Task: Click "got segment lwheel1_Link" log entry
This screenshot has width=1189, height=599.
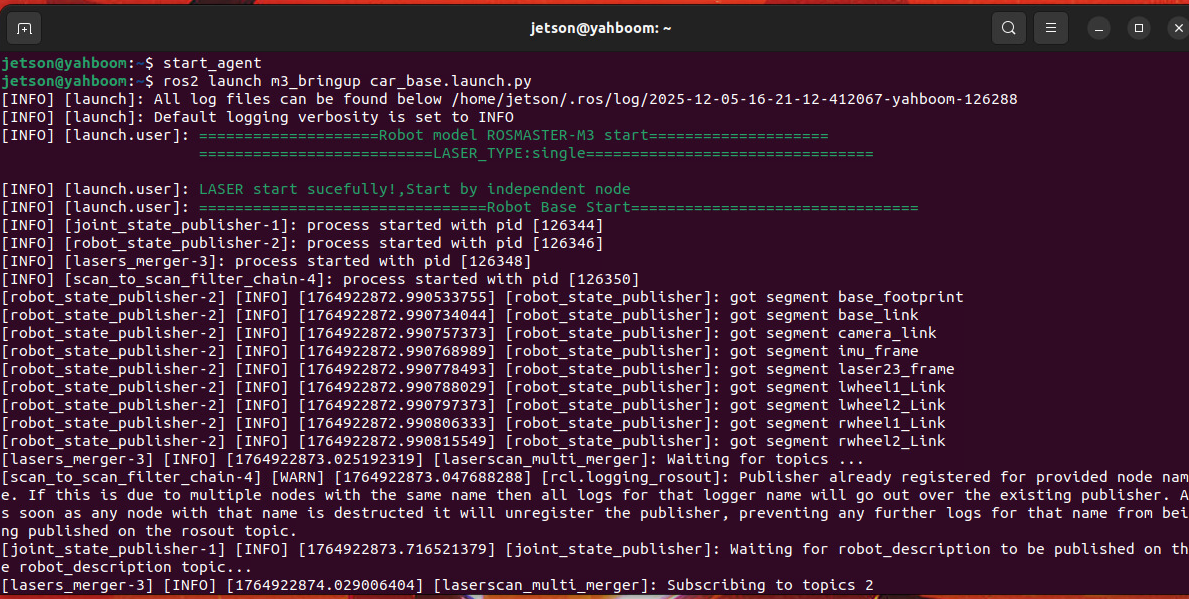Action: (837, 387)
